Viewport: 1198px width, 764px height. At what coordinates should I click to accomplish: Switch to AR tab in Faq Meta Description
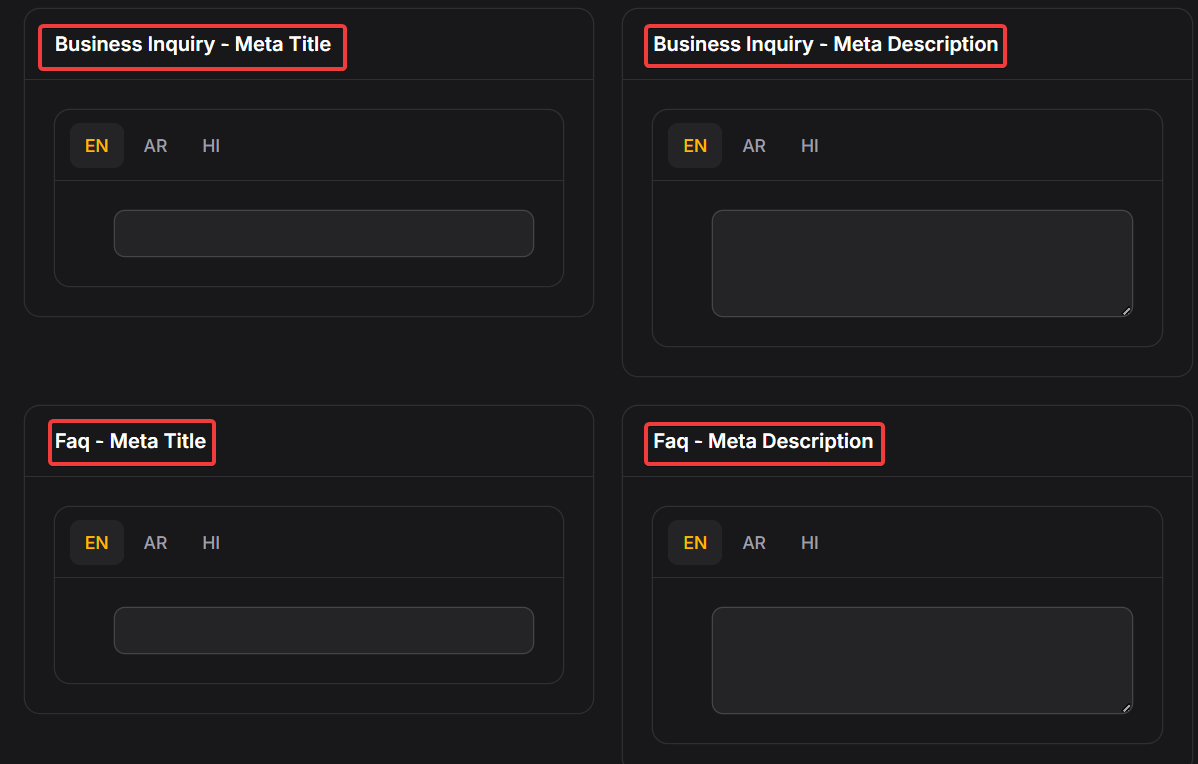[754, 543]
